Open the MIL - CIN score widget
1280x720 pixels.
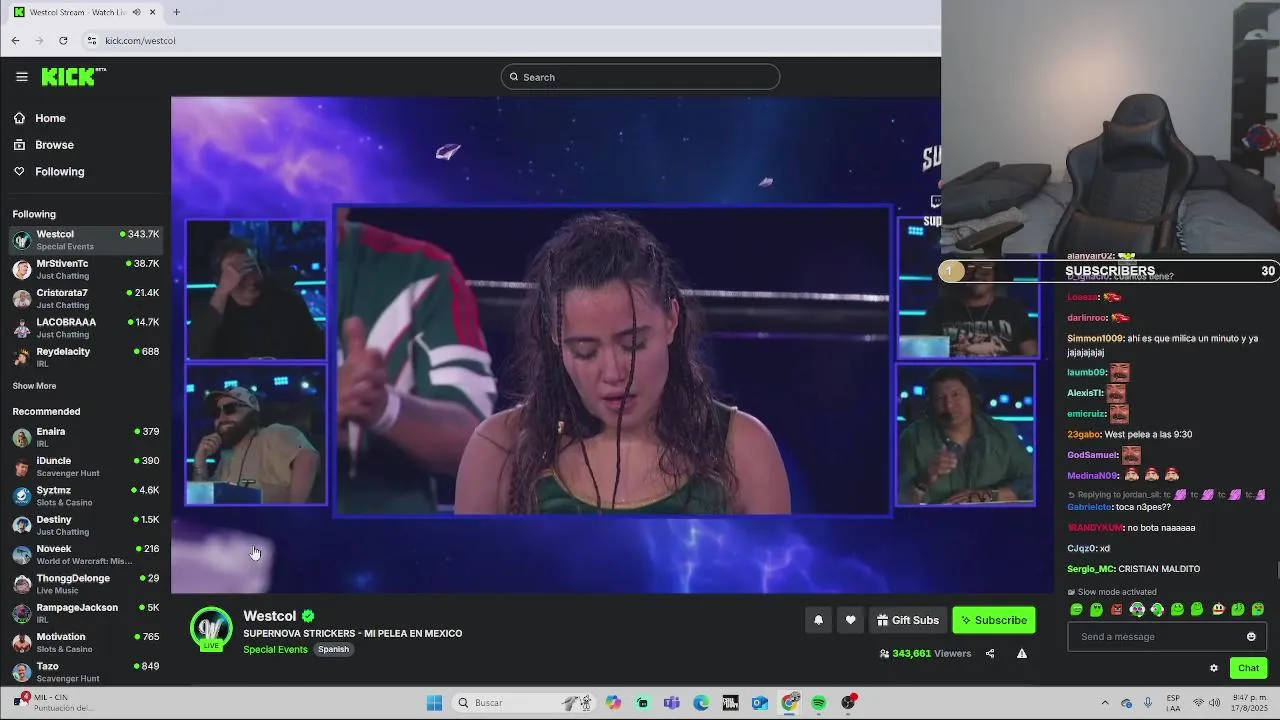click(x=55, y=703)
